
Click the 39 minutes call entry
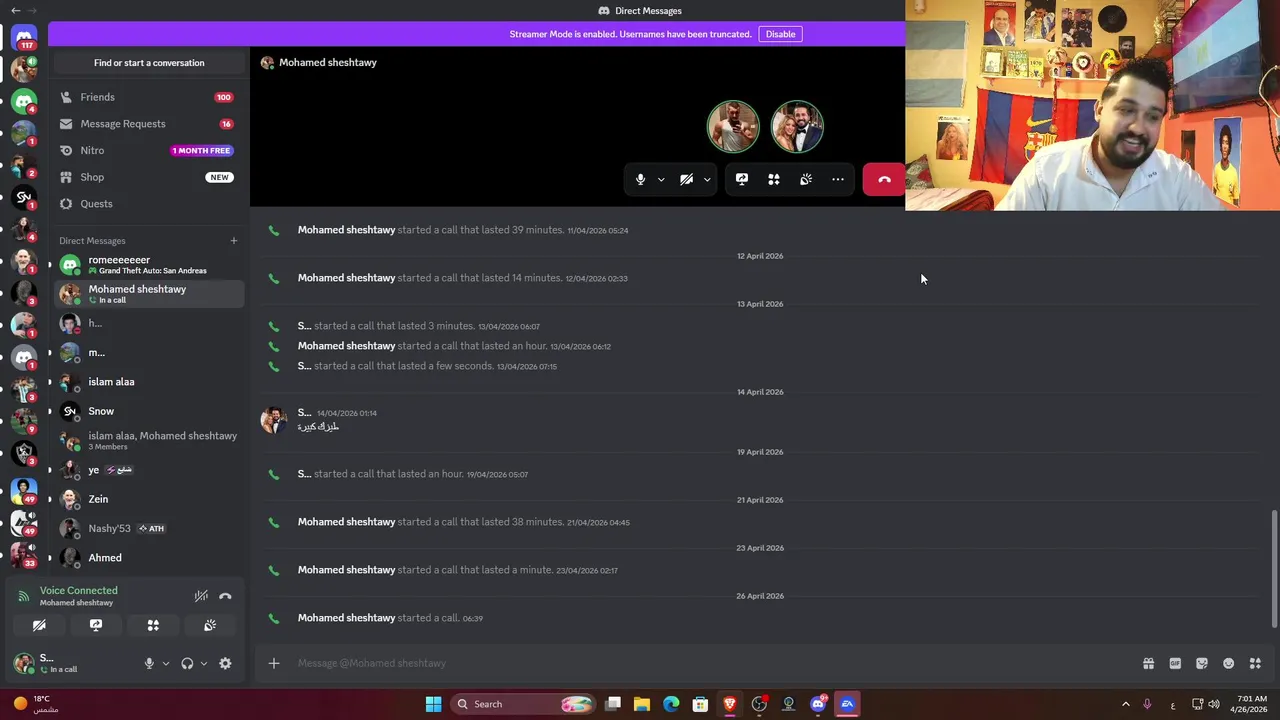click(x=463, y=230)
